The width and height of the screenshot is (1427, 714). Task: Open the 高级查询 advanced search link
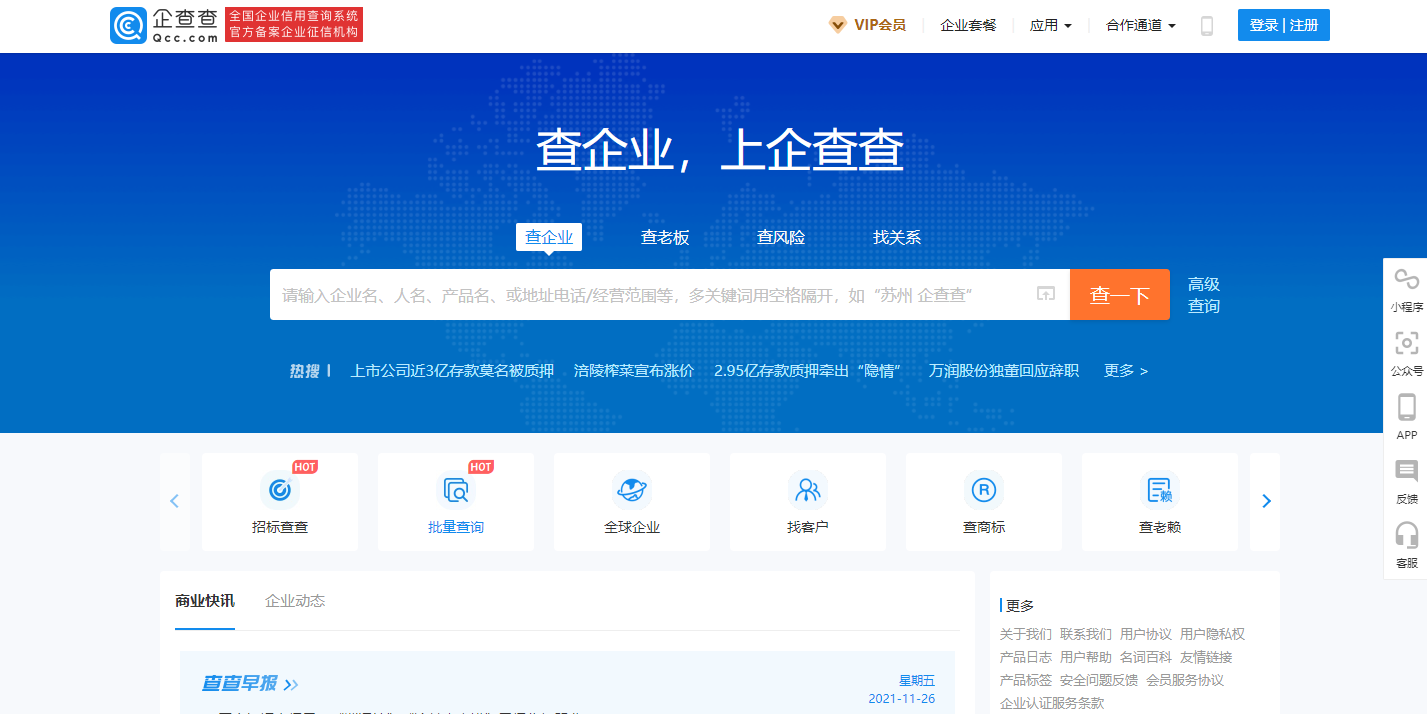click(1202, 294)
